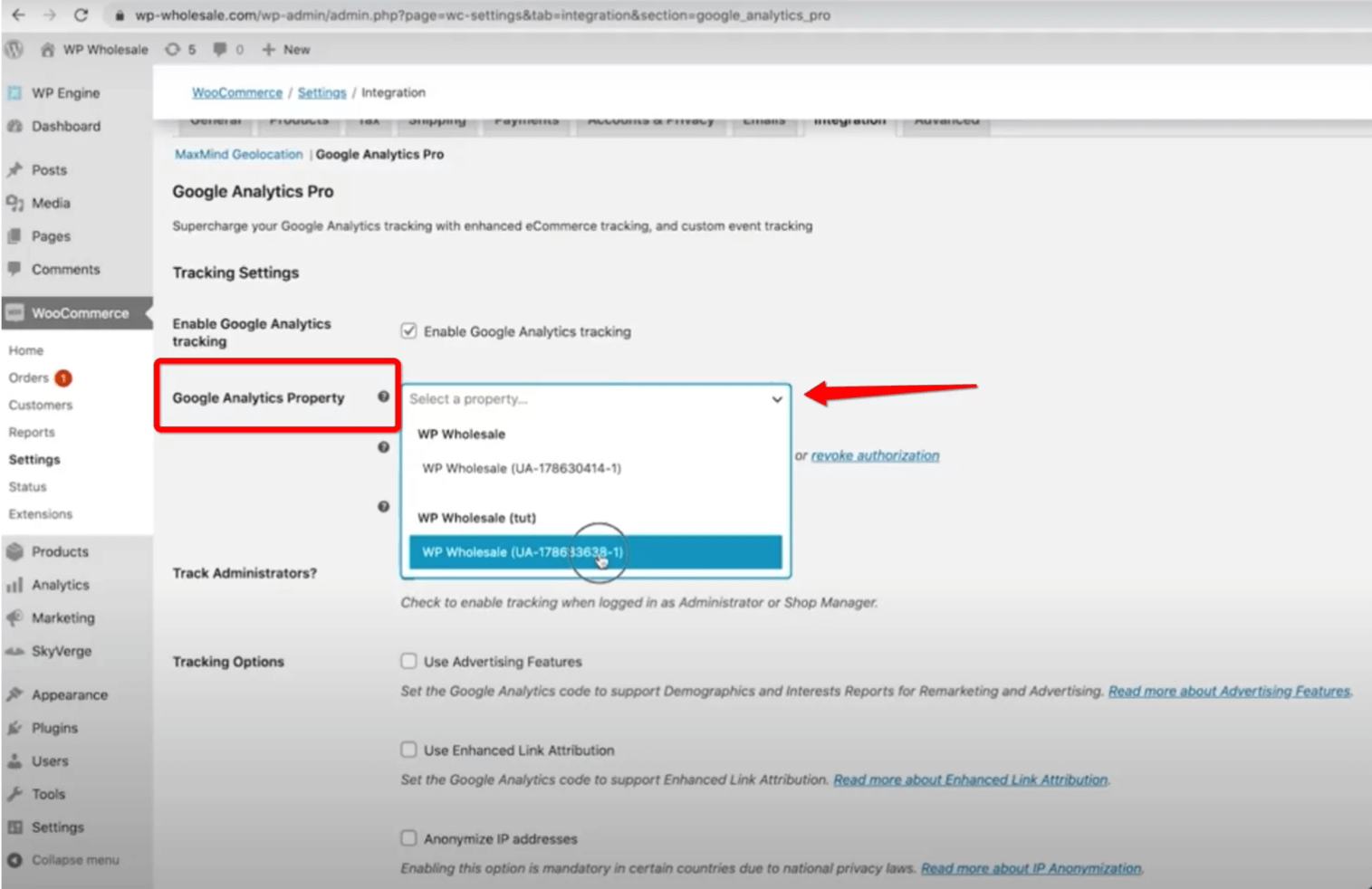Click the Analytics bar chart icon
The height and width of the screenshot is (889, 1372).
tap(14, 585)
